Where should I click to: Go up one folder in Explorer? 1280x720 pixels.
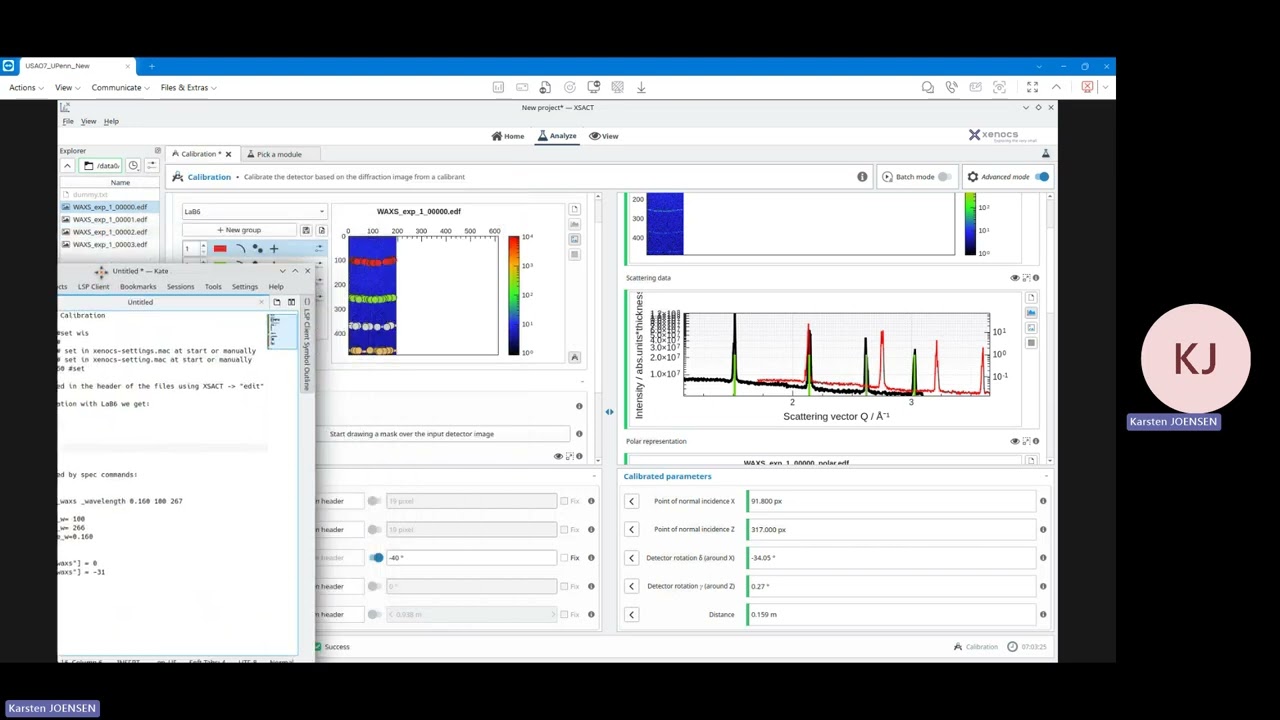point(67,166)
